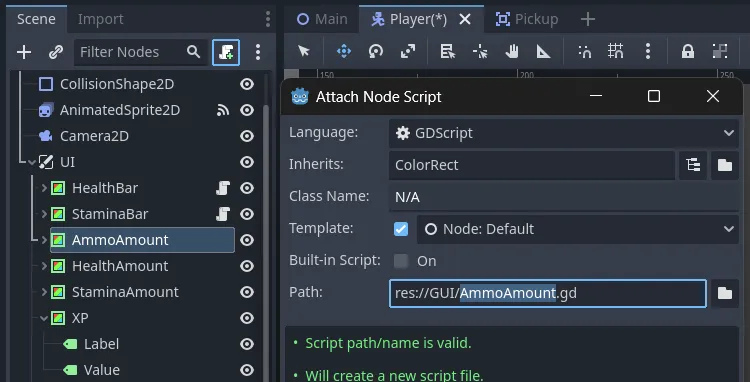Choose the Scale Mode tool
Viewport: 750px width, 382px height.
pos(408,51)
